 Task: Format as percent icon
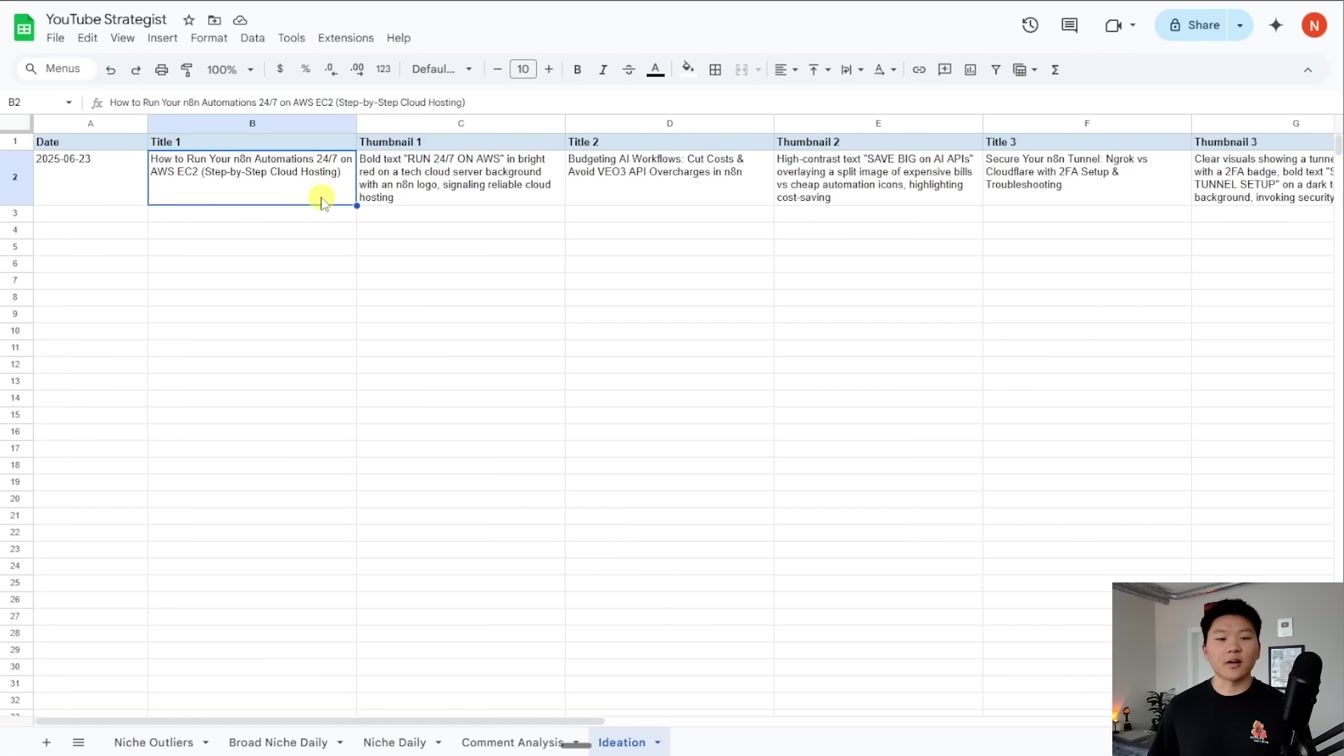point(305,69)
